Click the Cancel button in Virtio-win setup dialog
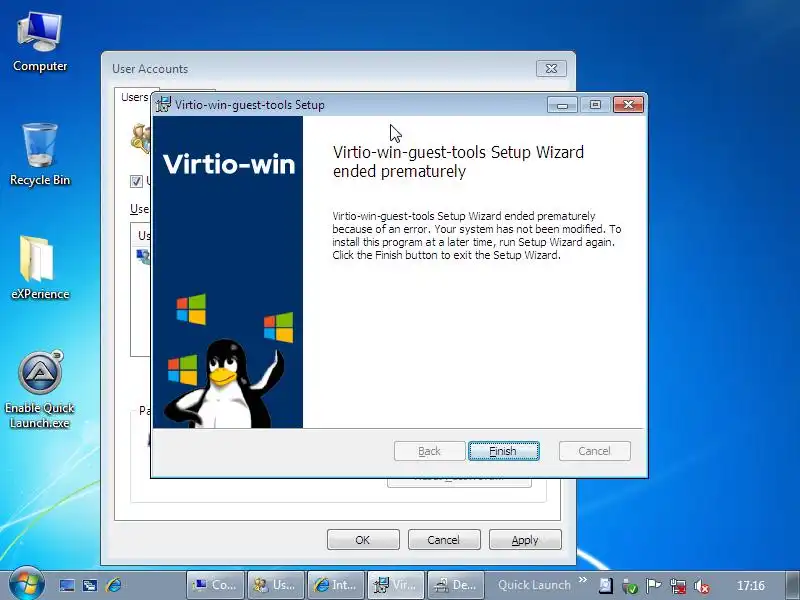This screenshot has height=600, width=800. pyautogui.click(x=594, y=451)
